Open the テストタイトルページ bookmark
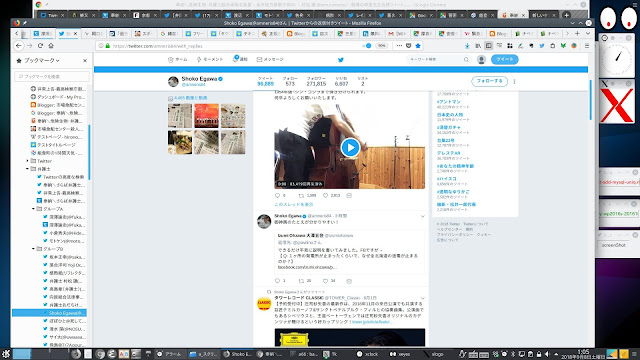This screenshot has height=360, width=640. [x=53, y=145]
